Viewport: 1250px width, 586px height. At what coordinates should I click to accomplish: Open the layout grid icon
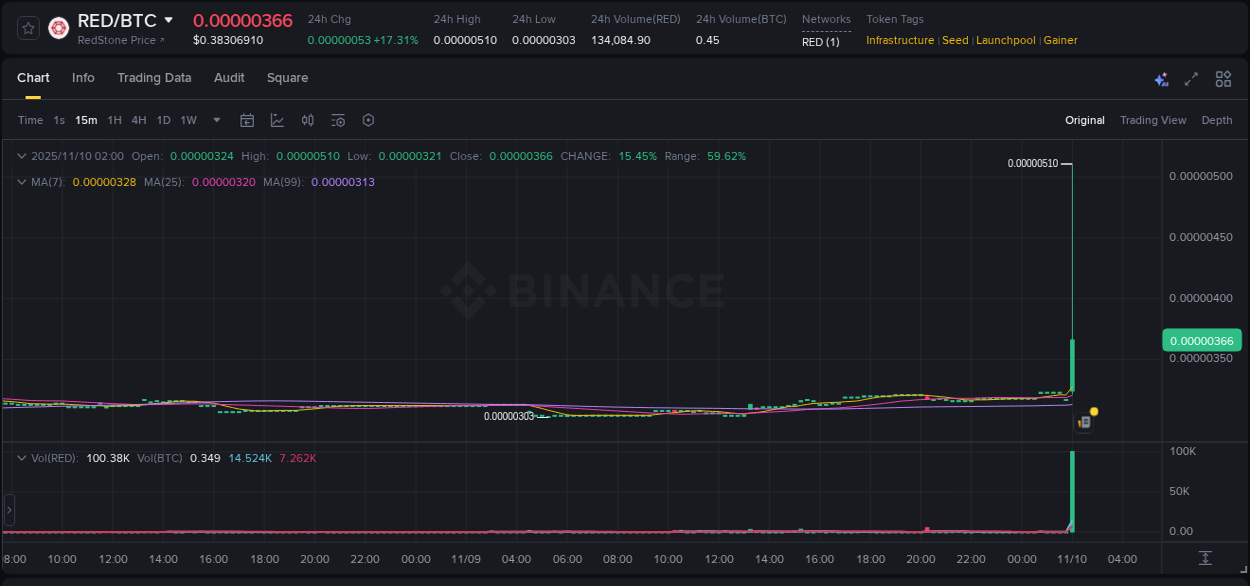[x=1224, y=78]
